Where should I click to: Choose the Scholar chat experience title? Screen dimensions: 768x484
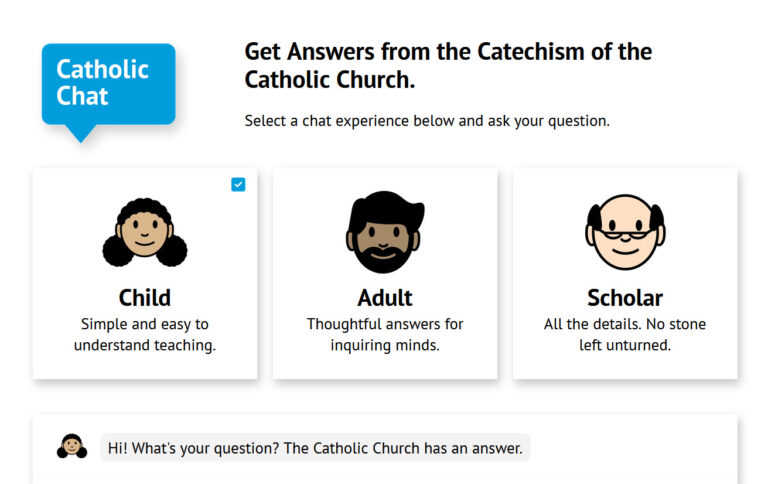click(625, 298)
